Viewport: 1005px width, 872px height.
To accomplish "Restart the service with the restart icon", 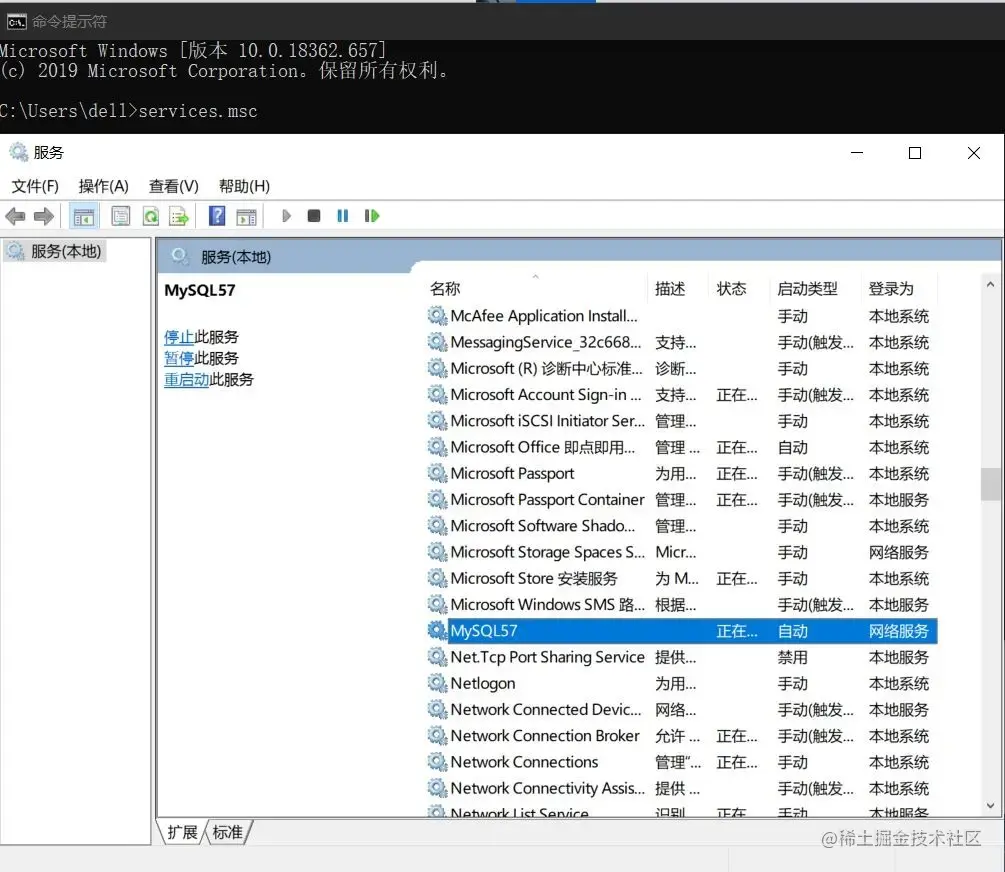I will [372, 216].
